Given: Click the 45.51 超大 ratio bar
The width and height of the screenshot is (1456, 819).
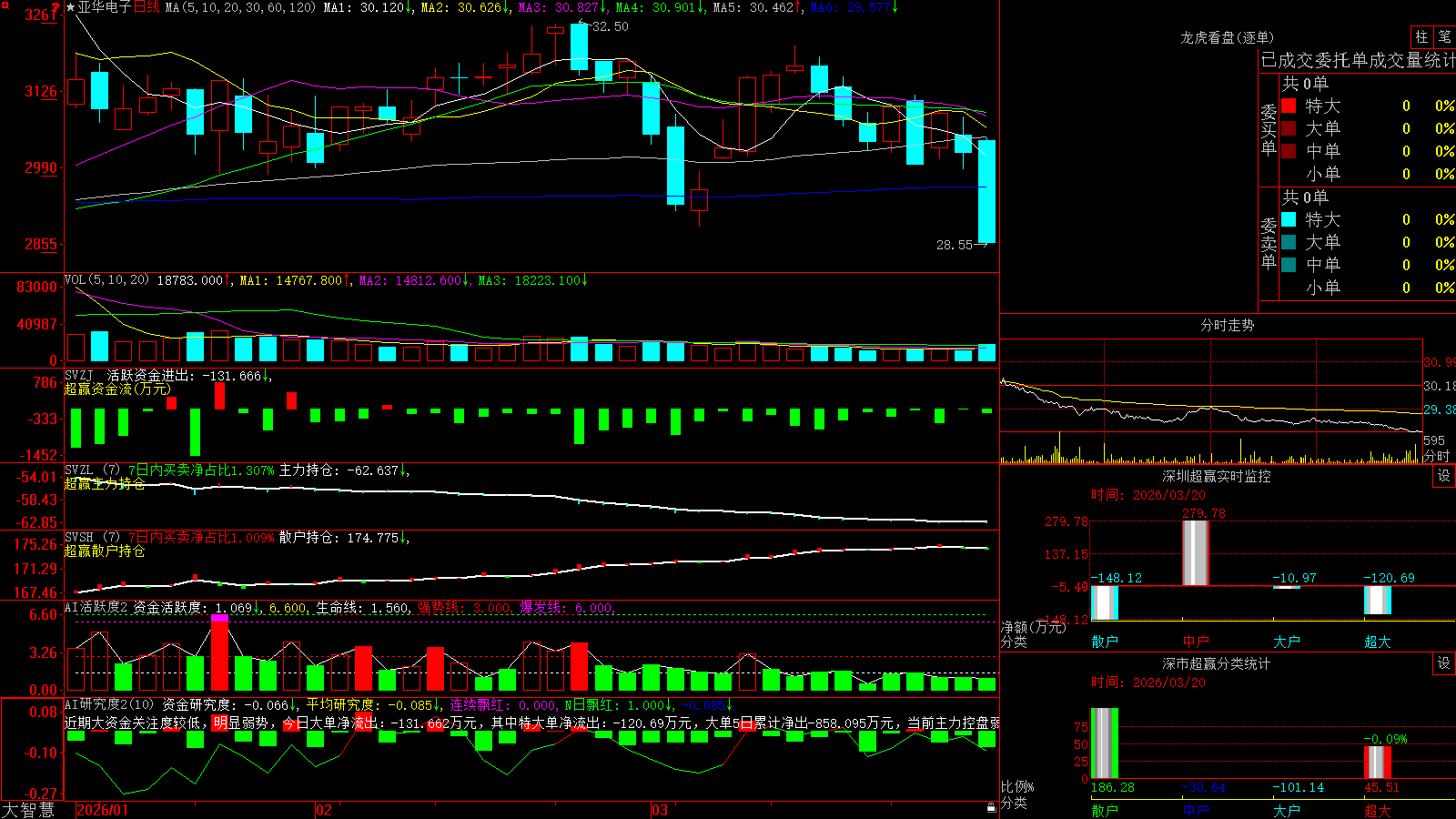Looking at the screenshot, I should pyautogui.click(x=1378, y=763).
